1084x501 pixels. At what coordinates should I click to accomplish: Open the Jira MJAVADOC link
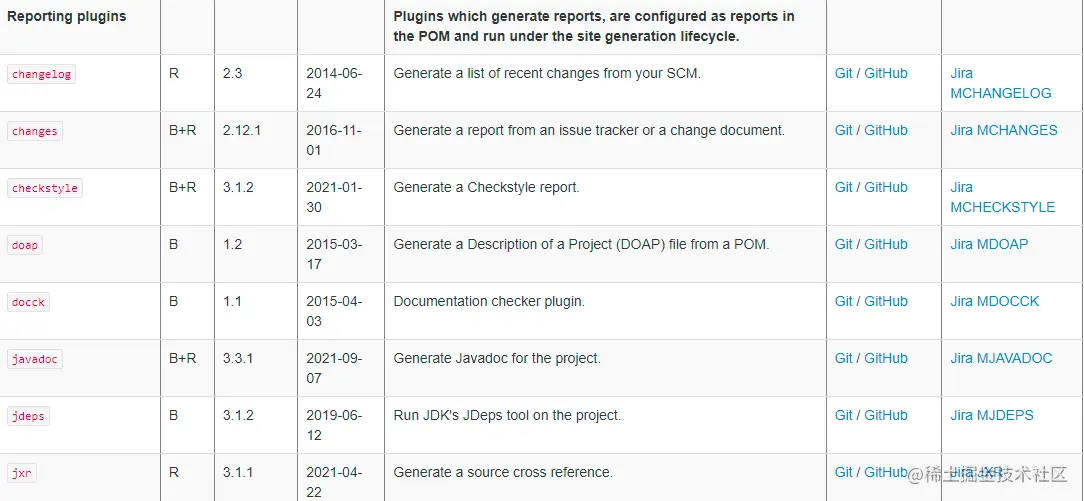1001,358
